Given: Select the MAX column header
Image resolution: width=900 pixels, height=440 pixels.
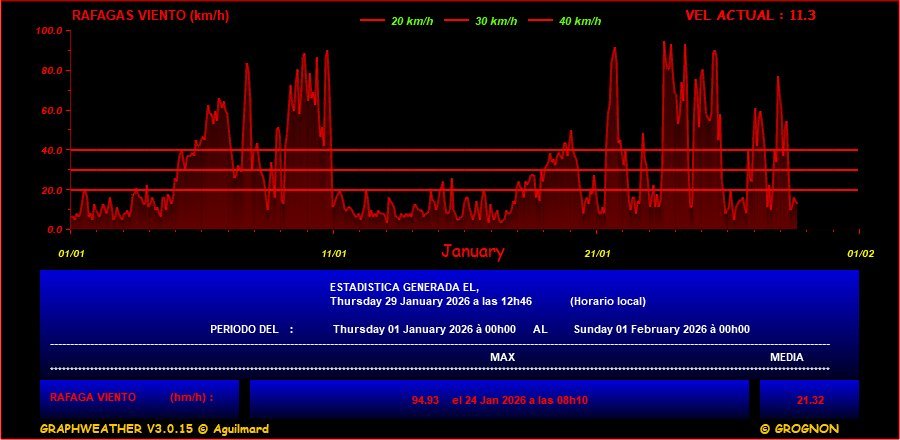Looking at the screenshot, I should coord(502,357).
